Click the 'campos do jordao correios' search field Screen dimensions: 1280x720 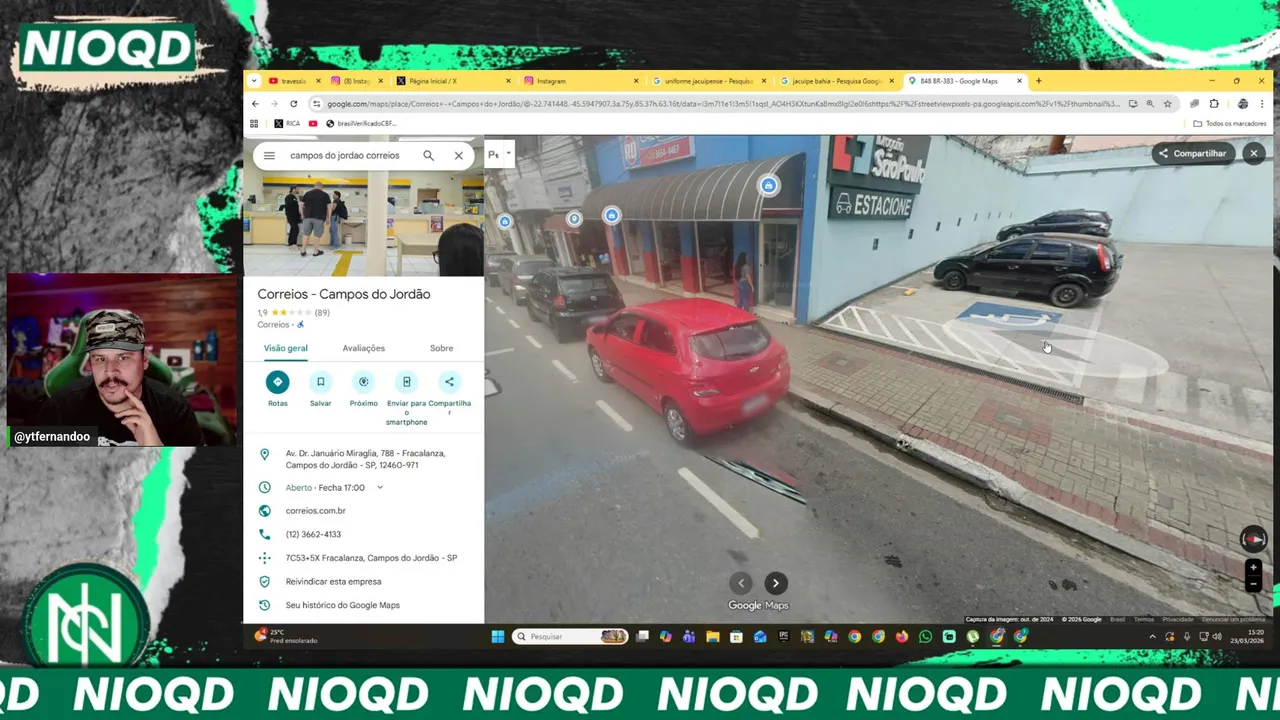pyautogui.click(x=345, y=156)
